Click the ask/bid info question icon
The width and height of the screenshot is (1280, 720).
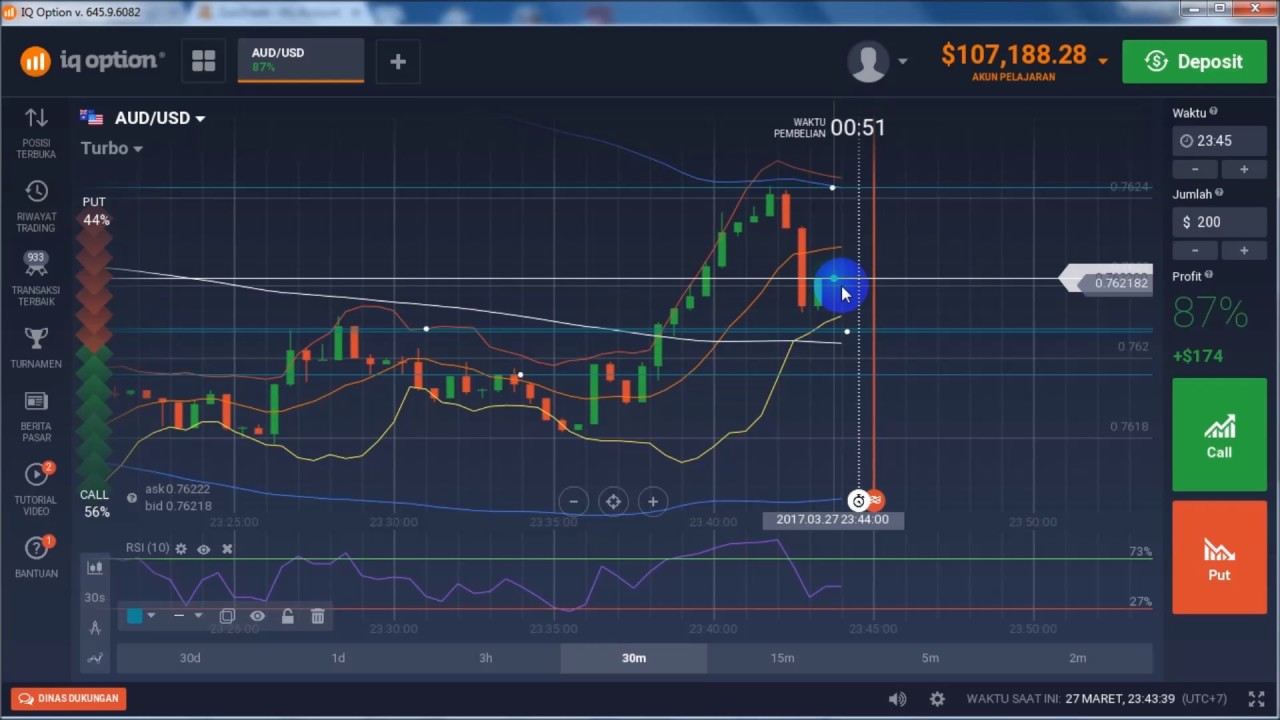coord(132,497)
